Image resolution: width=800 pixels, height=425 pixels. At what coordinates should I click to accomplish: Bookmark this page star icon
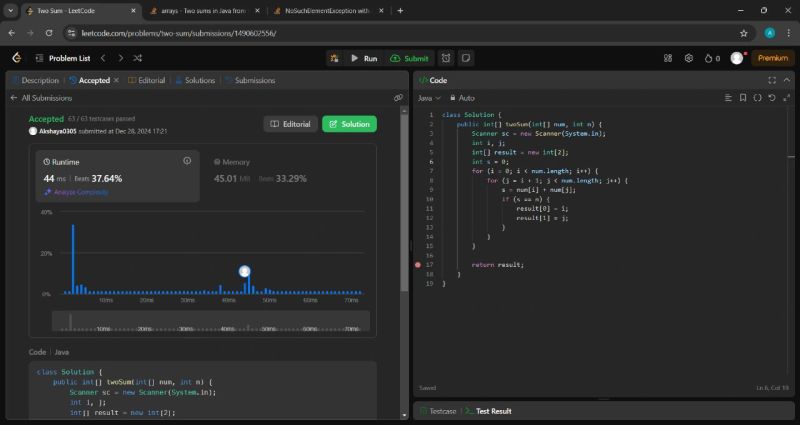(743, 33)
